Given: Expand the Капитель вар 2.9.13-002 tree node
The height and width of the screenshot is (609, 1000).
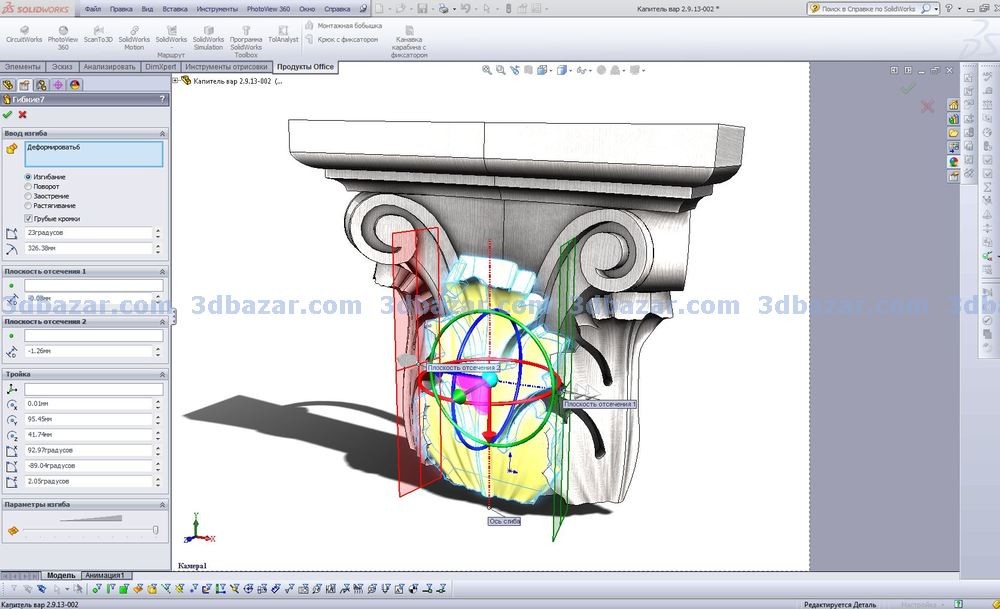Looking at the screenshot, I should [176, 81].
